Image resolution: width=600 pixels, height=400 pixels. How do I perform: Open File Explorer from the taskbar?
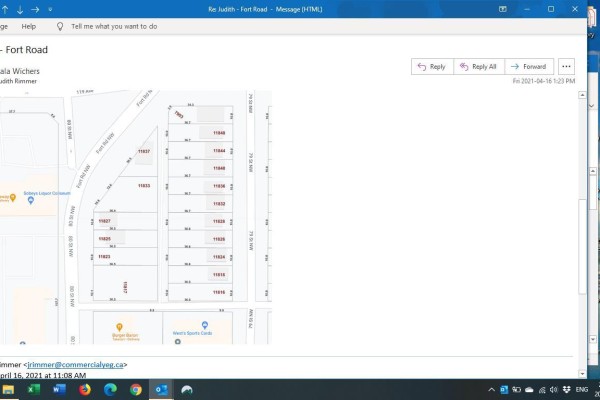8,390
